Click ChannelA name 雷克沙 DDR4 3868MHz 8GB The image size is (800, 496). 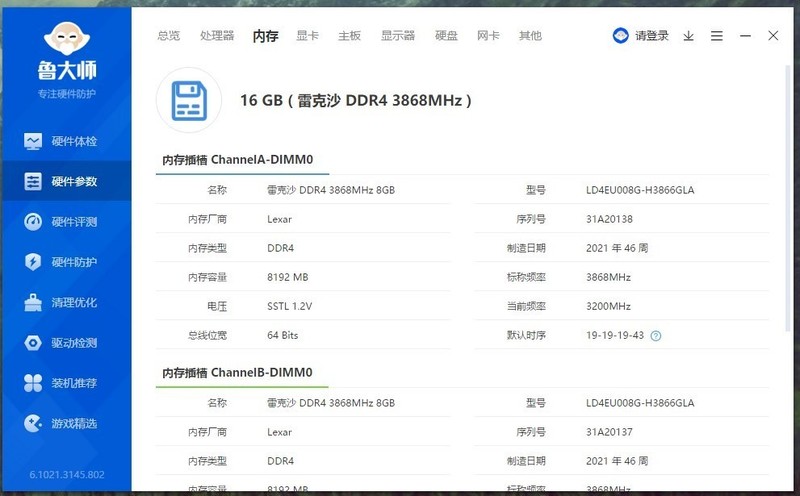click(331, 190)
